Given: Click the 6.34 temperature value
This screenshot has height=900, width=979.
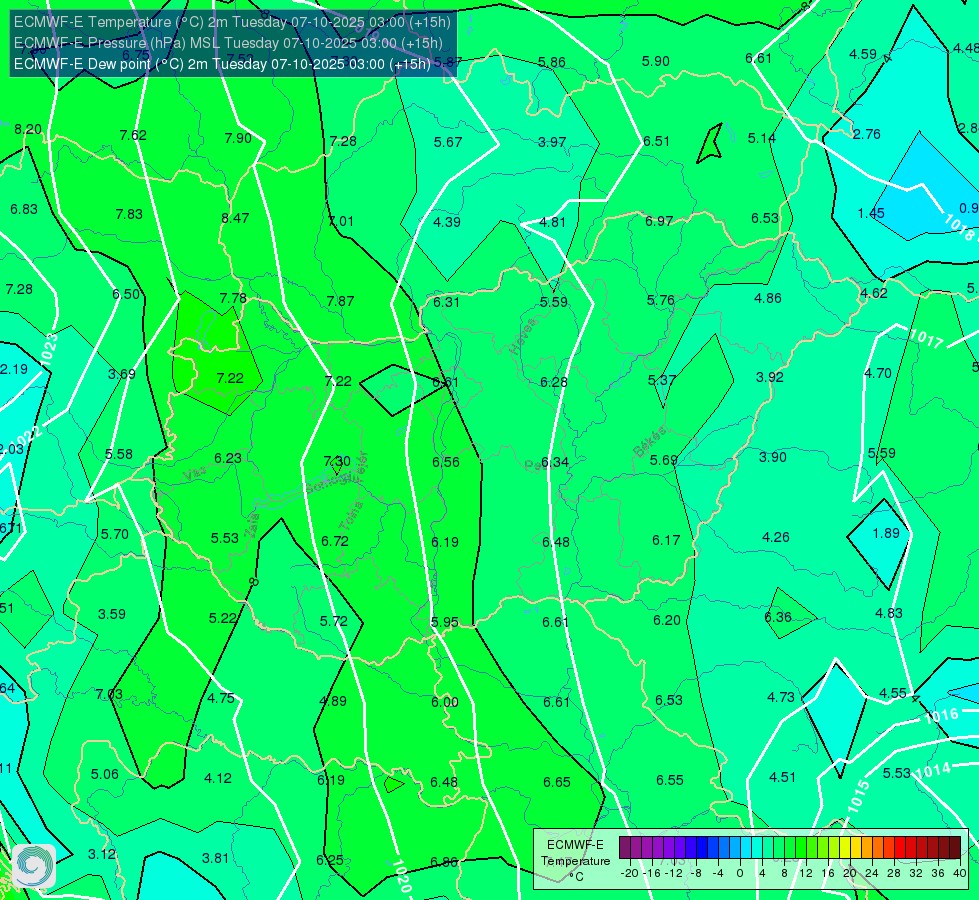Looking at the screenshot, I should [555, 462].
